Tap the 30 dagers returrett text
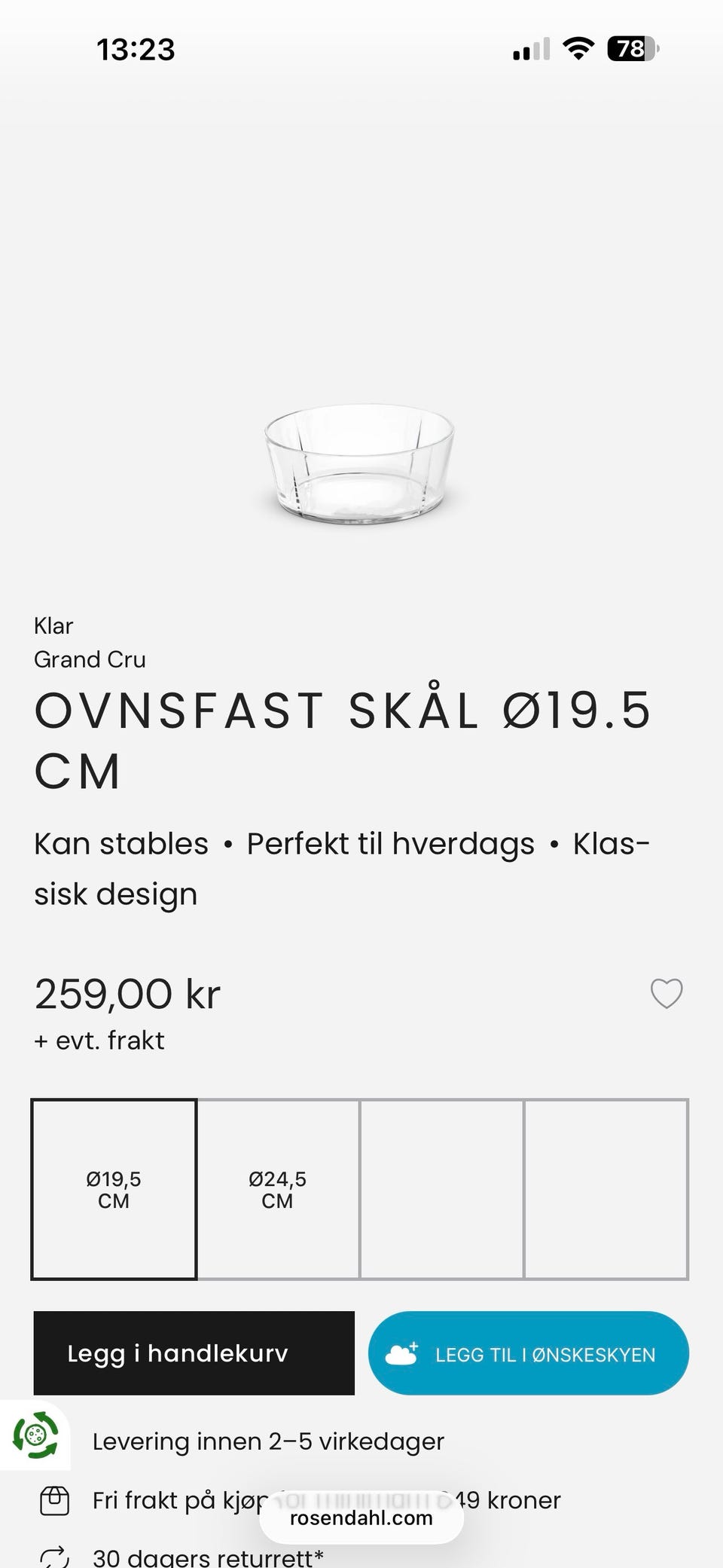 [x=208, y=1556]
